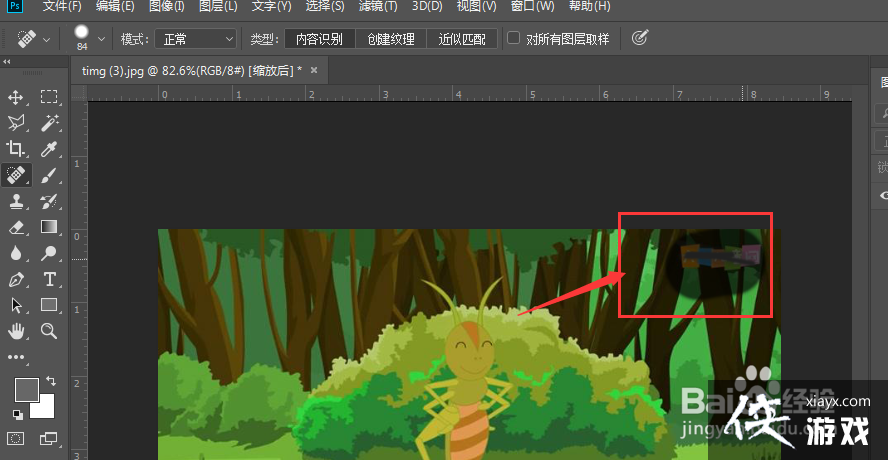Toggle the pressure-for-size icon in options bar
The image size is (888, 460).
coord(640,39)
